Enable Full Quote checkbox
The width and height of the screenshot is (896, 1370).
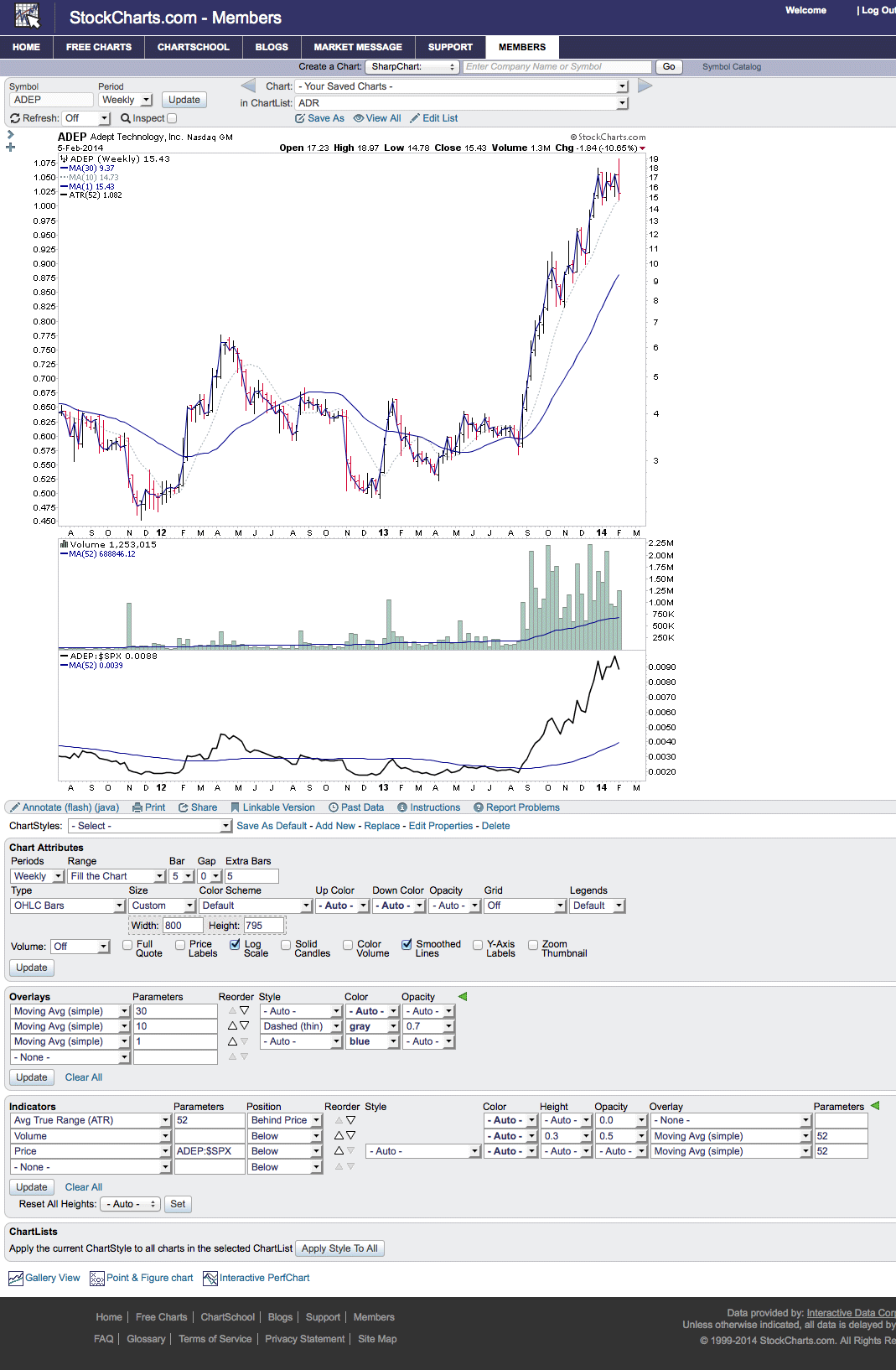tap(127, 944)
